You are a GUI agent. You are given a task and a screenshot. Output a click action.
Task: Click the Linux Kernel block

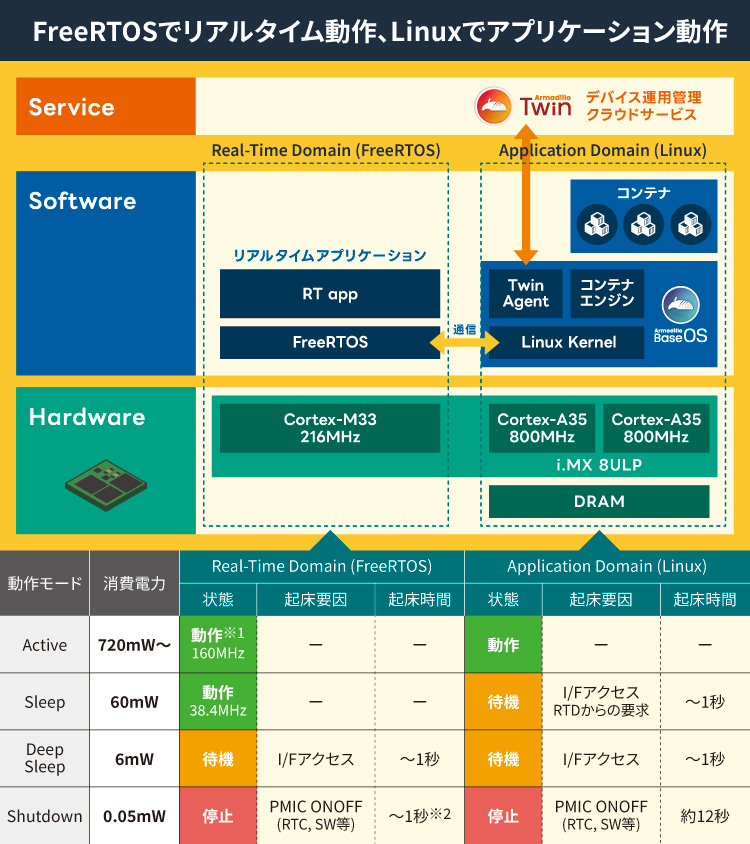568,343
